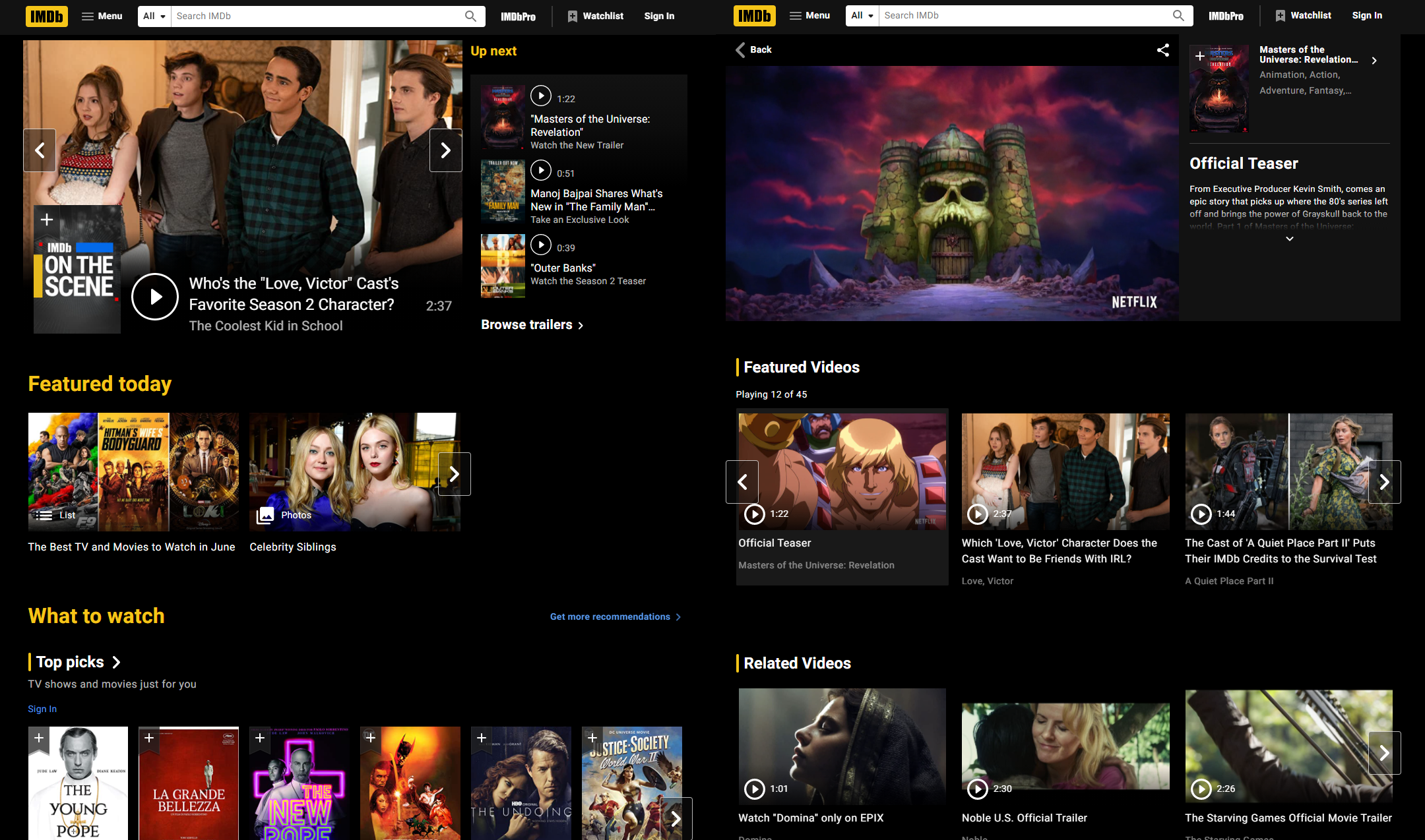Open IMDbPro in the right header
Screen dimensions: 1425x840
(1225, 16)
